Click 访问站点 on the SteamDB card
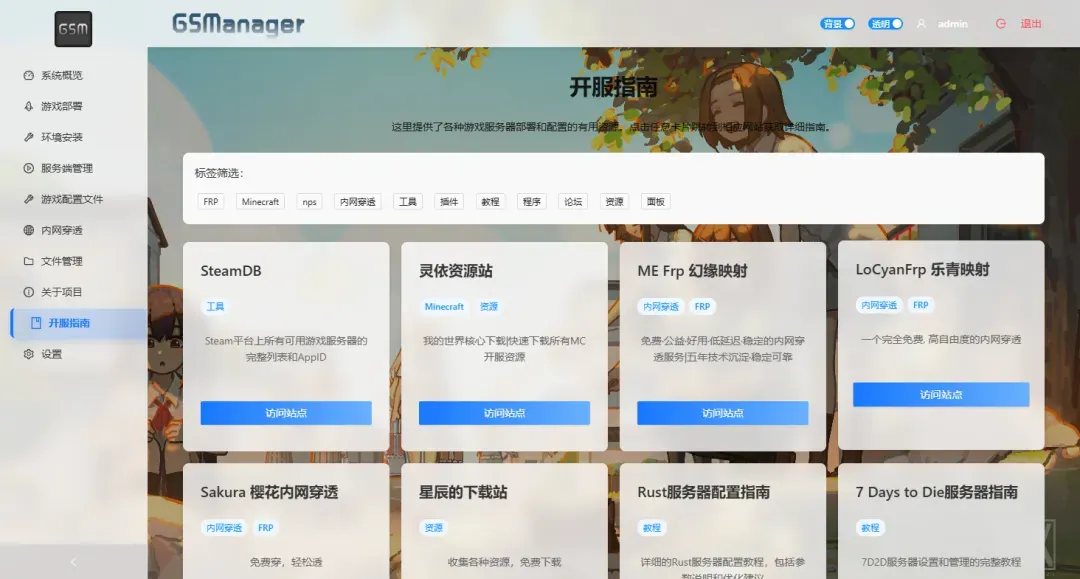 click(286, 412)
